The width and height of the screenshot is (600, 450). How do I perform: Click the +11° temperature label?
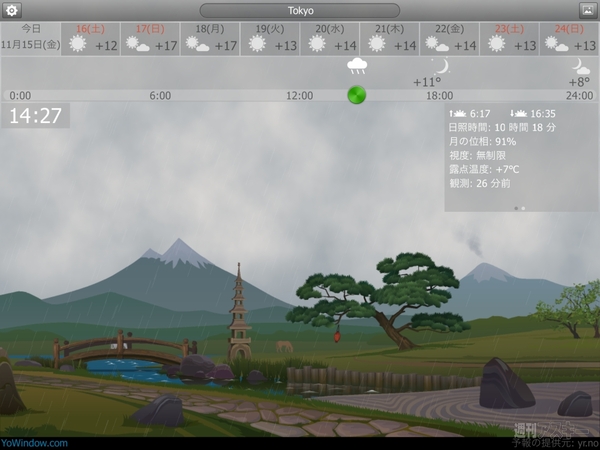(x=427, y=82)
